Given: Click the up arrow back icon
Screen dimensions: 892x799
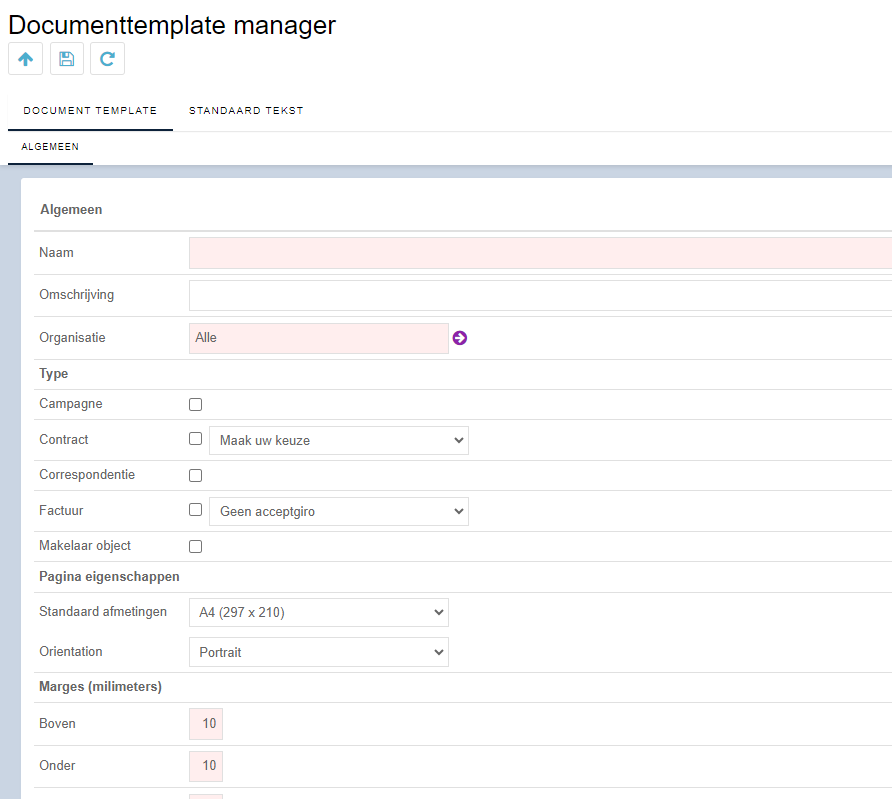Looking at the screenshot, I should (25, 59).
